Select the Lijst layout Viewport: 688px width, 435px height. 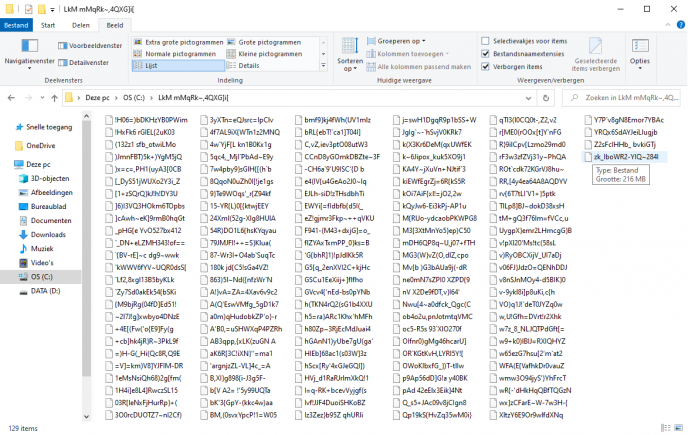(178, 65)
